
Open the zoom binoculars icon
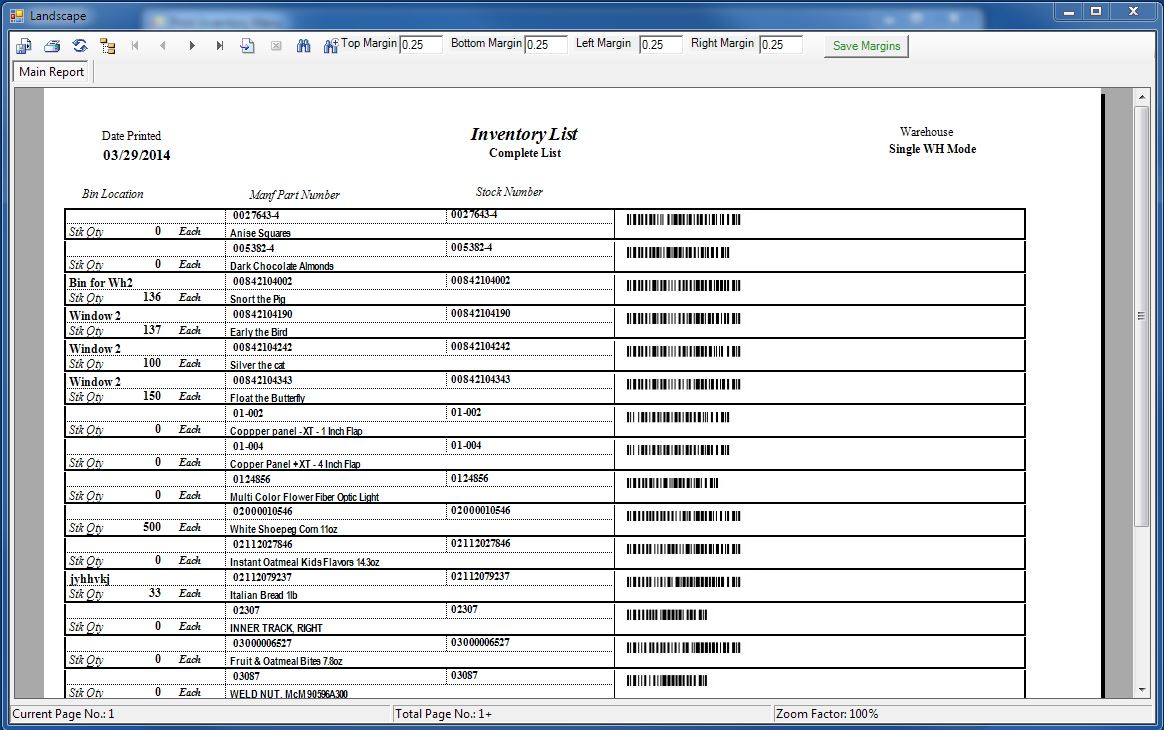tap(331, 46)
